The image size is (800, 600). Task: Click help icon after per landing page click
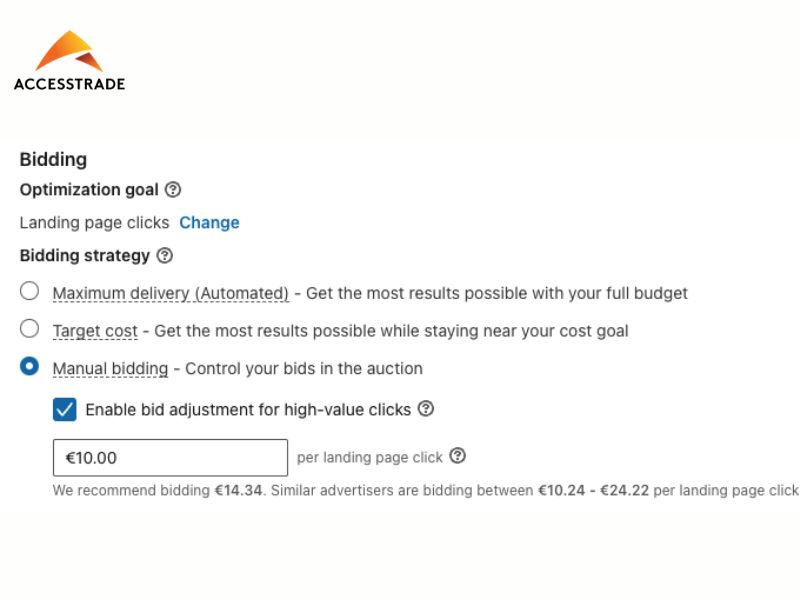click(457, 456)
